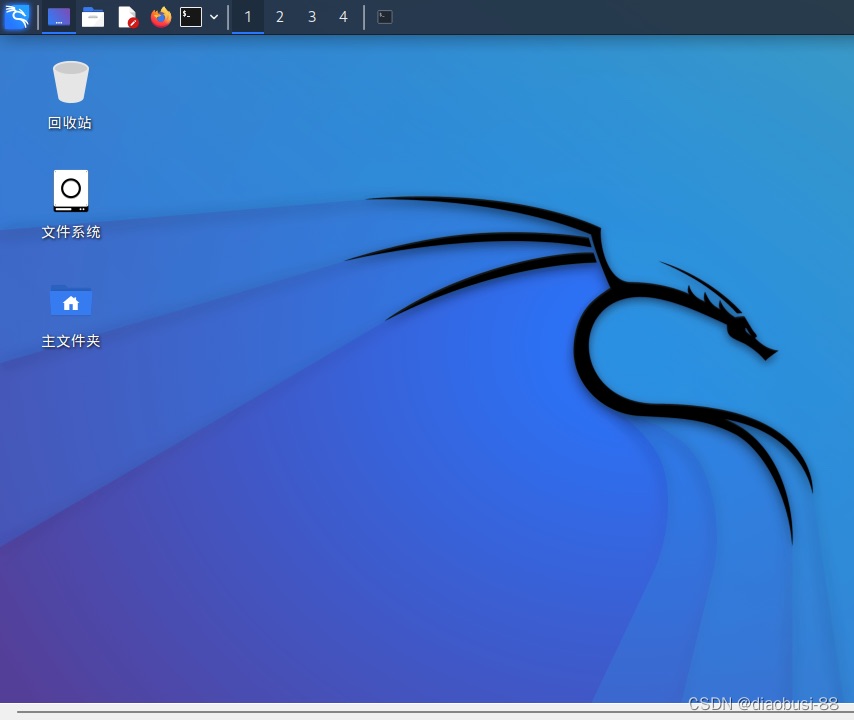Click the 回收站 label text

click(70, 123)
